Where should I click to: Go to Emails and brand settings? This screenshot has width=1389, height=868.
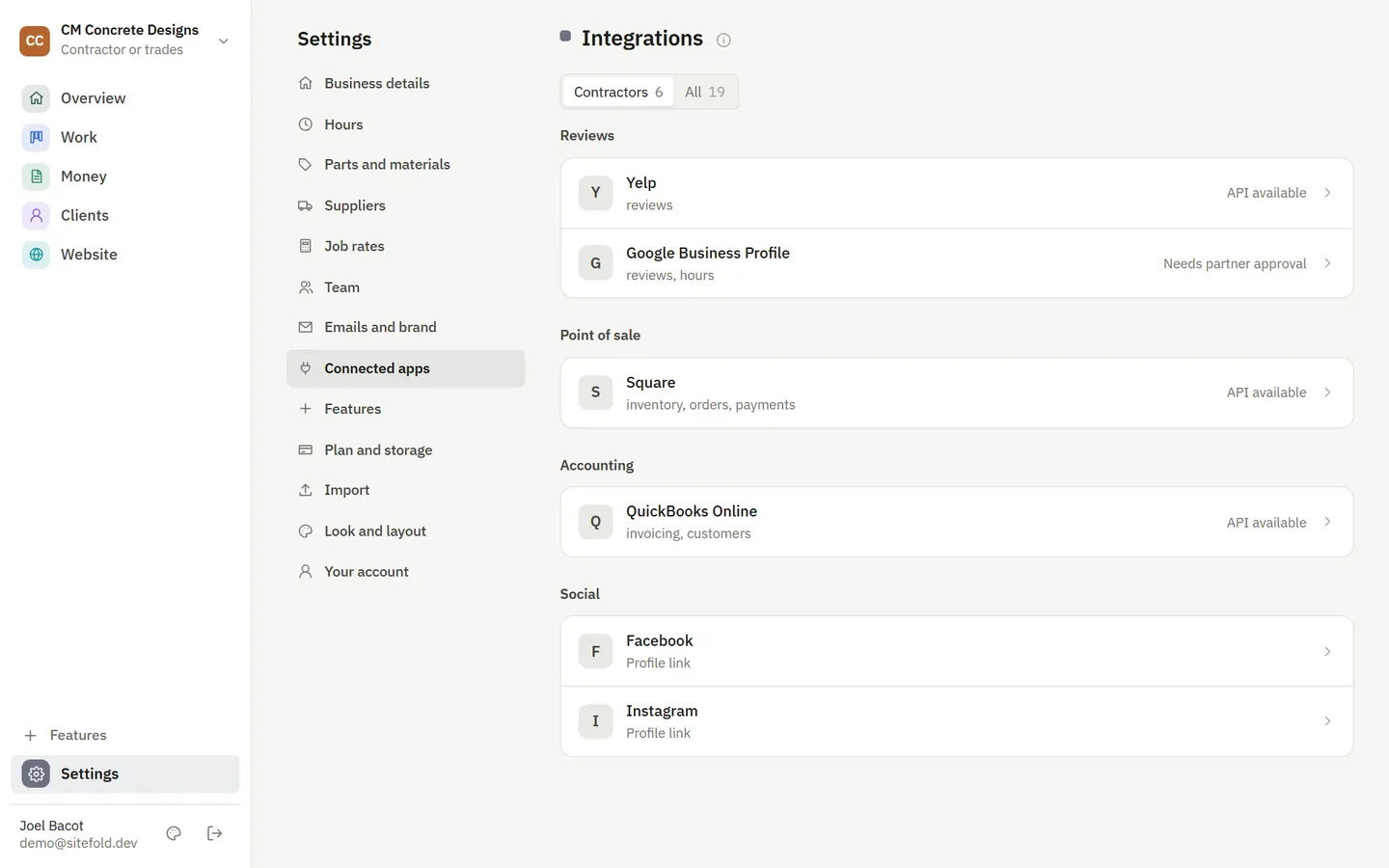405,328
